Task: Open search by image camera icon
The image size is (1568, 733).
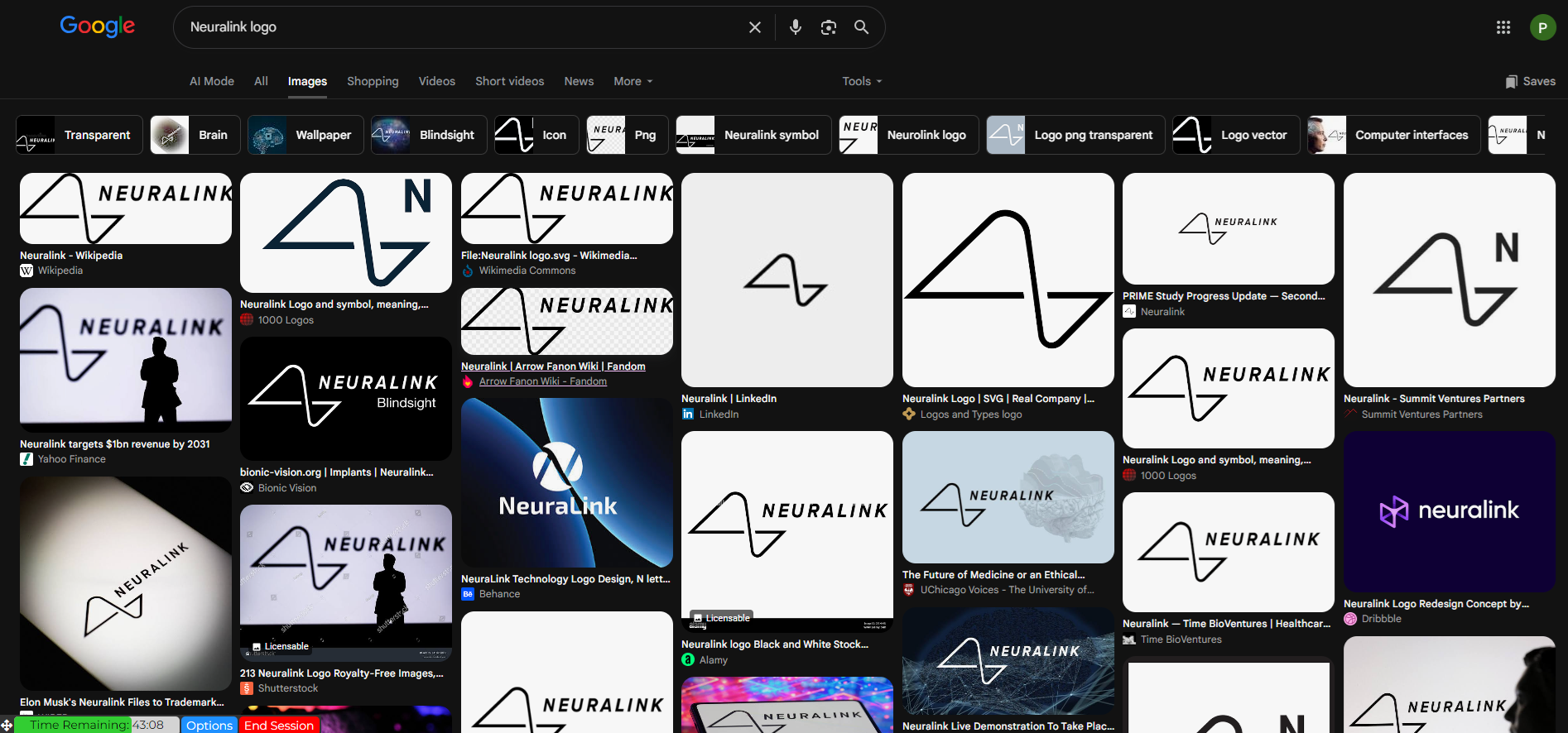Action: coord(829,27)
